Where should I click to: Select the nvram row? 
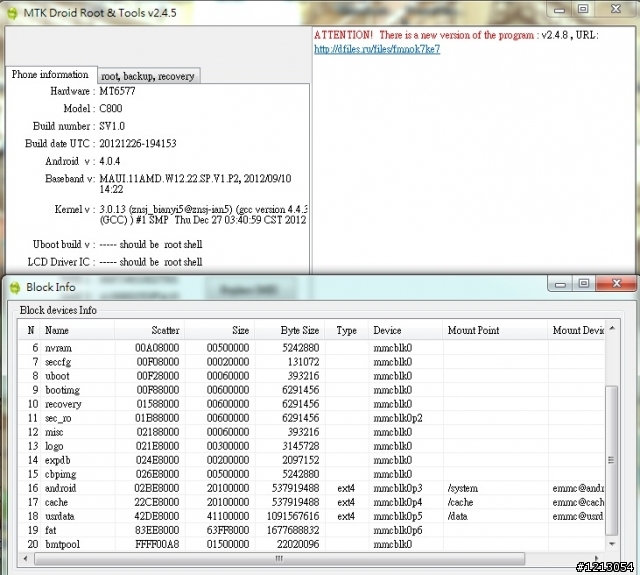pos(311,348)
